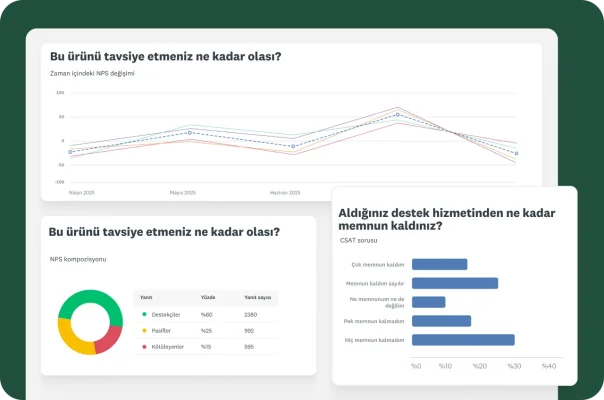Click the Nisan 2025 data point marker
Viewport: 604px width, 400px height.
[x=71, y=152]
